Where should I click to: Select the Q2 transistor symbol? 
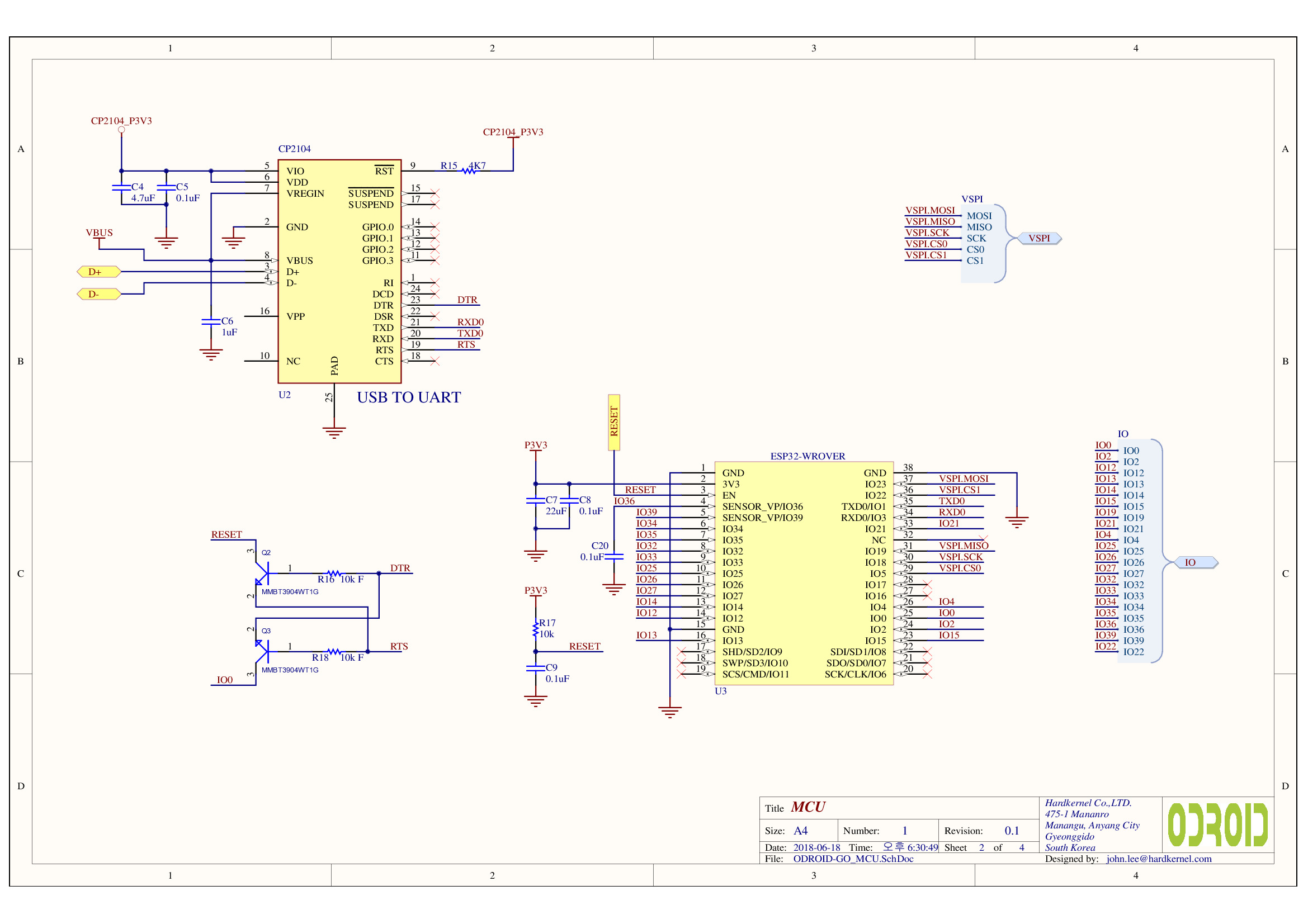pyautogui.click(x=262, y=574)
